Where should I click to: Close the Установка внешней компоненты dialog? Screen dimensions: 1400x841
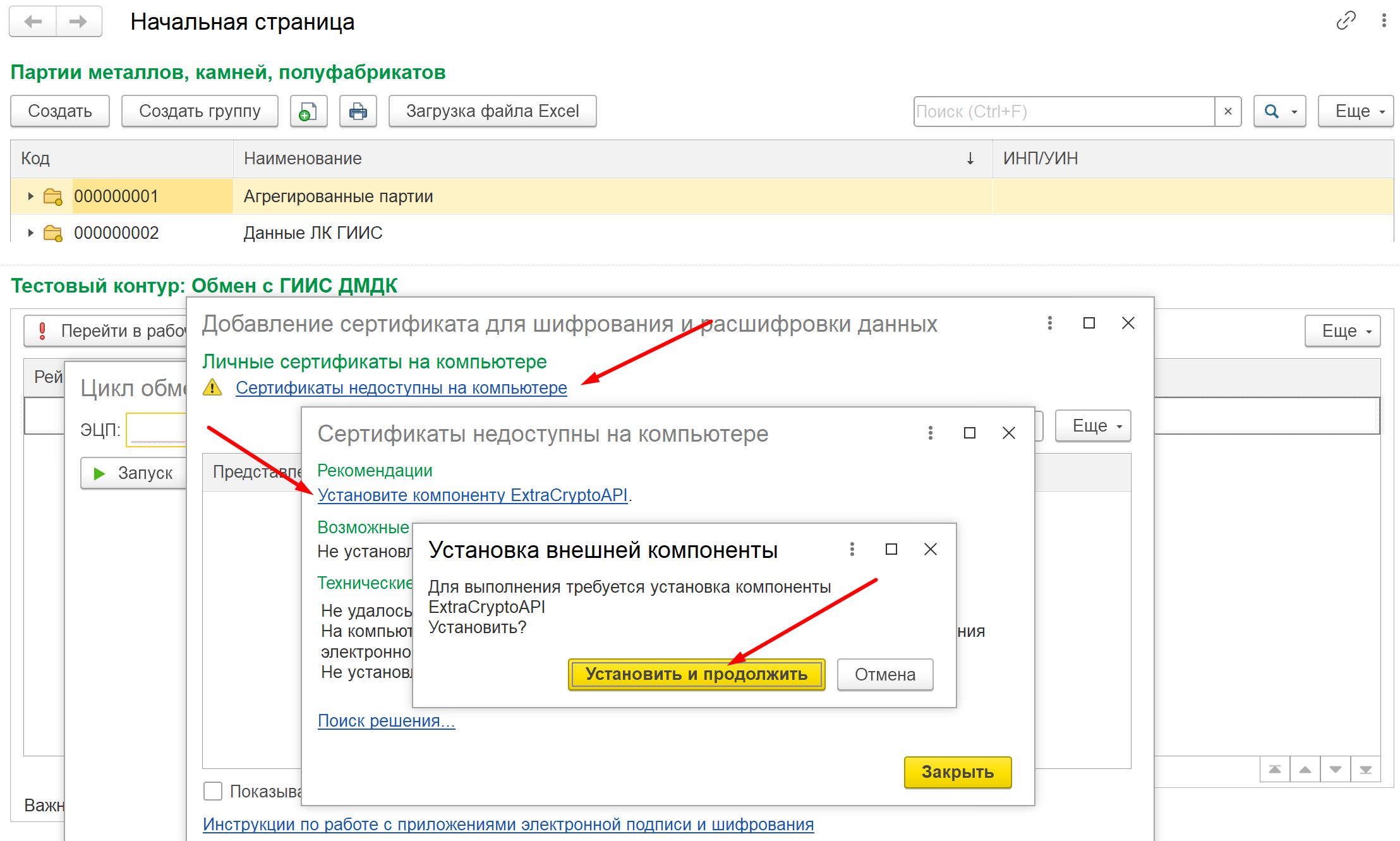tap(931, 549)
